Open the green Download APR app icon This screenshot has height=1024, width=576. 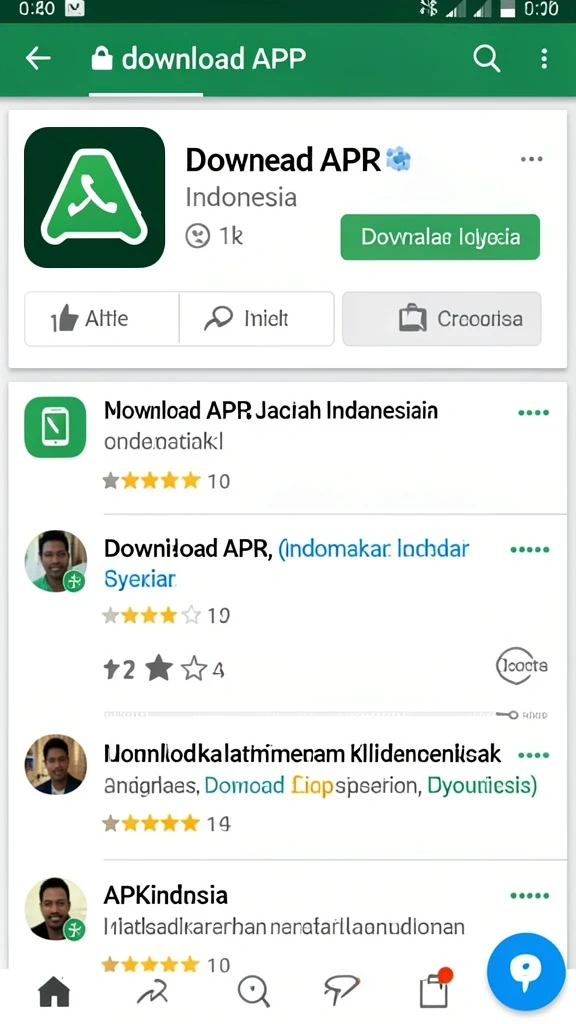[x=95, y=197]
